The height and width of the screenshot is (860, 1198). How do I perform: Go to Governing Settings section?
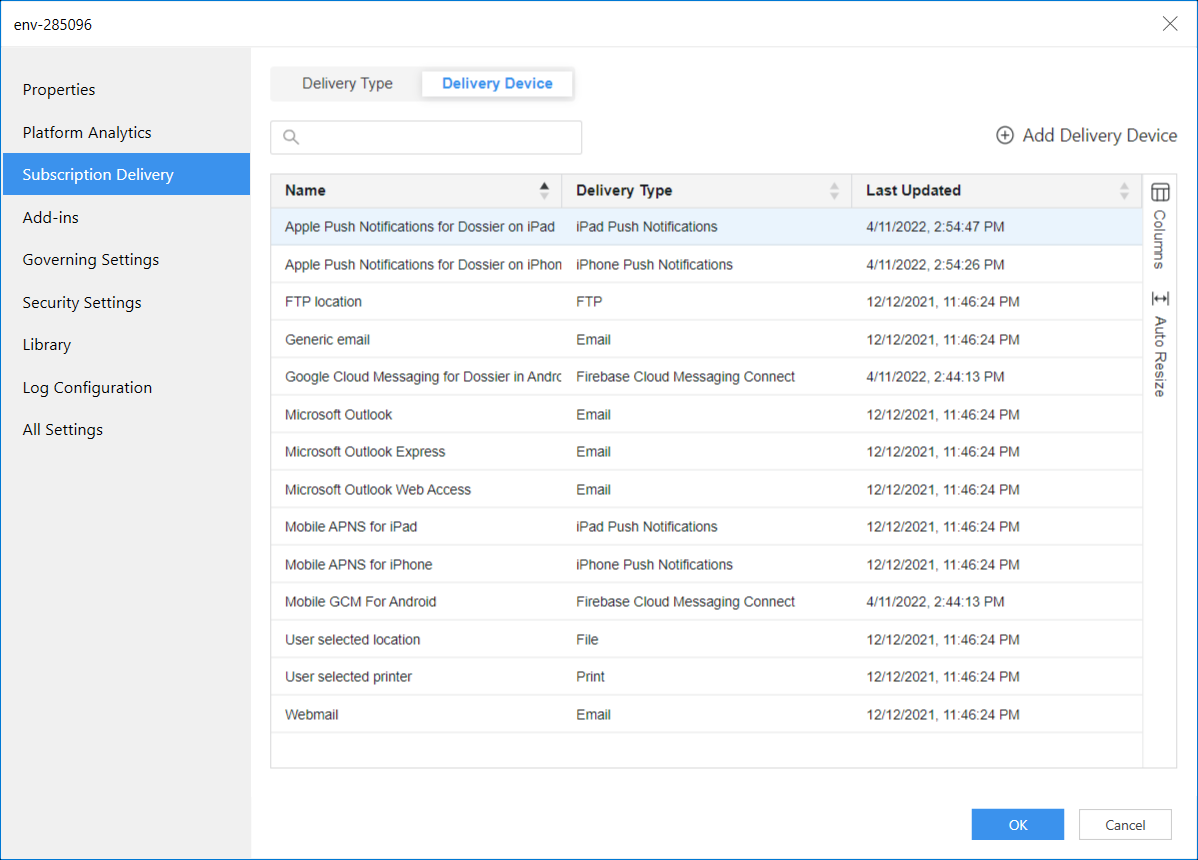[90, 260]
